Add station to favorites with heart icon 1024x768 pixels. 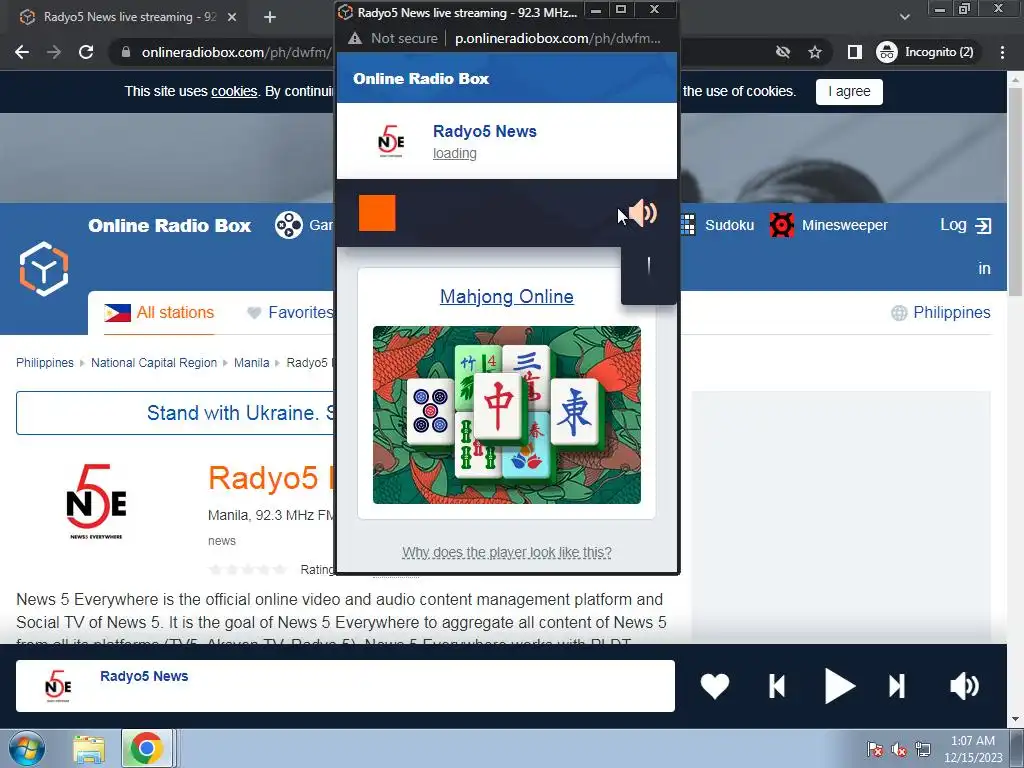714,686
